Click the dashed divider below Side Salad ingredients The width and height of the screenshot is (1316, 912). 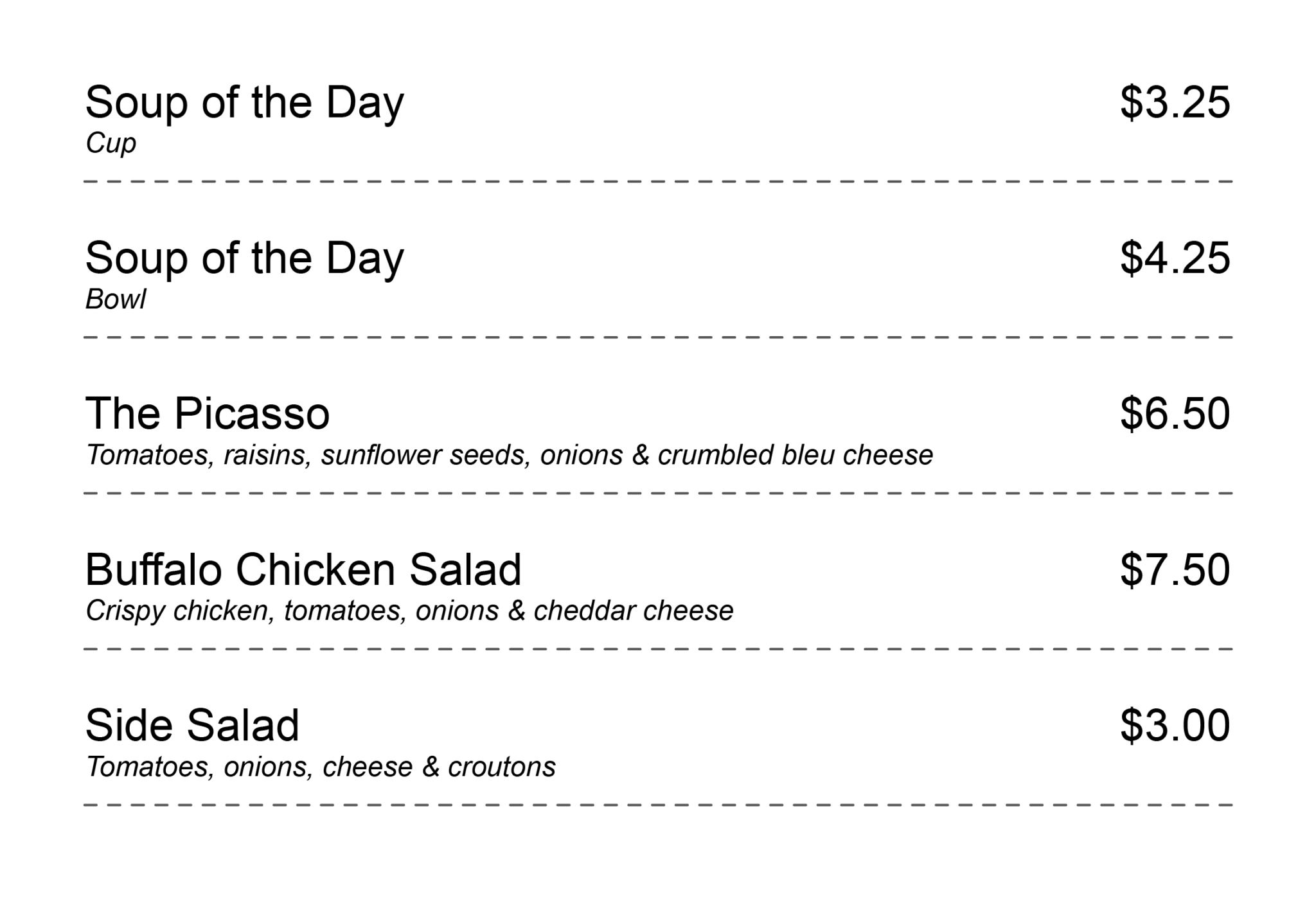(658, 805)
